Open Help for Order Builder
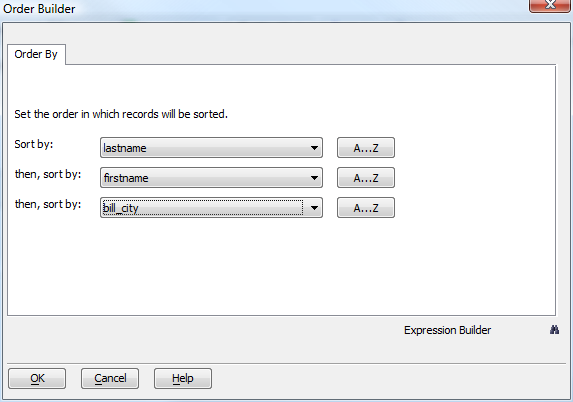Viewport: 573px width, 402px height. [x=183, y=378]
